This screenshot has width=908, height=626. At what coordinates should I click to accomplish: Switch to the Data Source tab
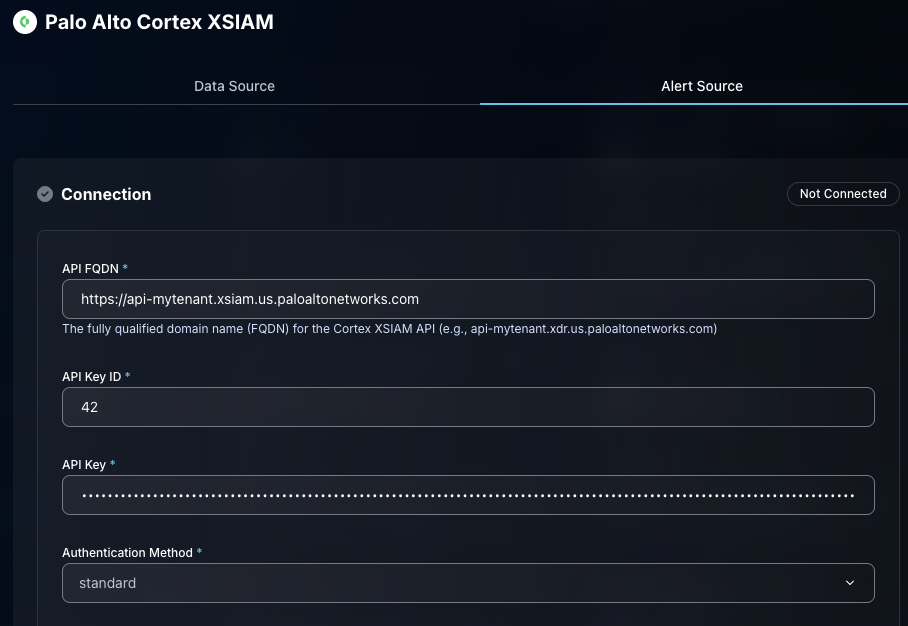coord(234,86)
